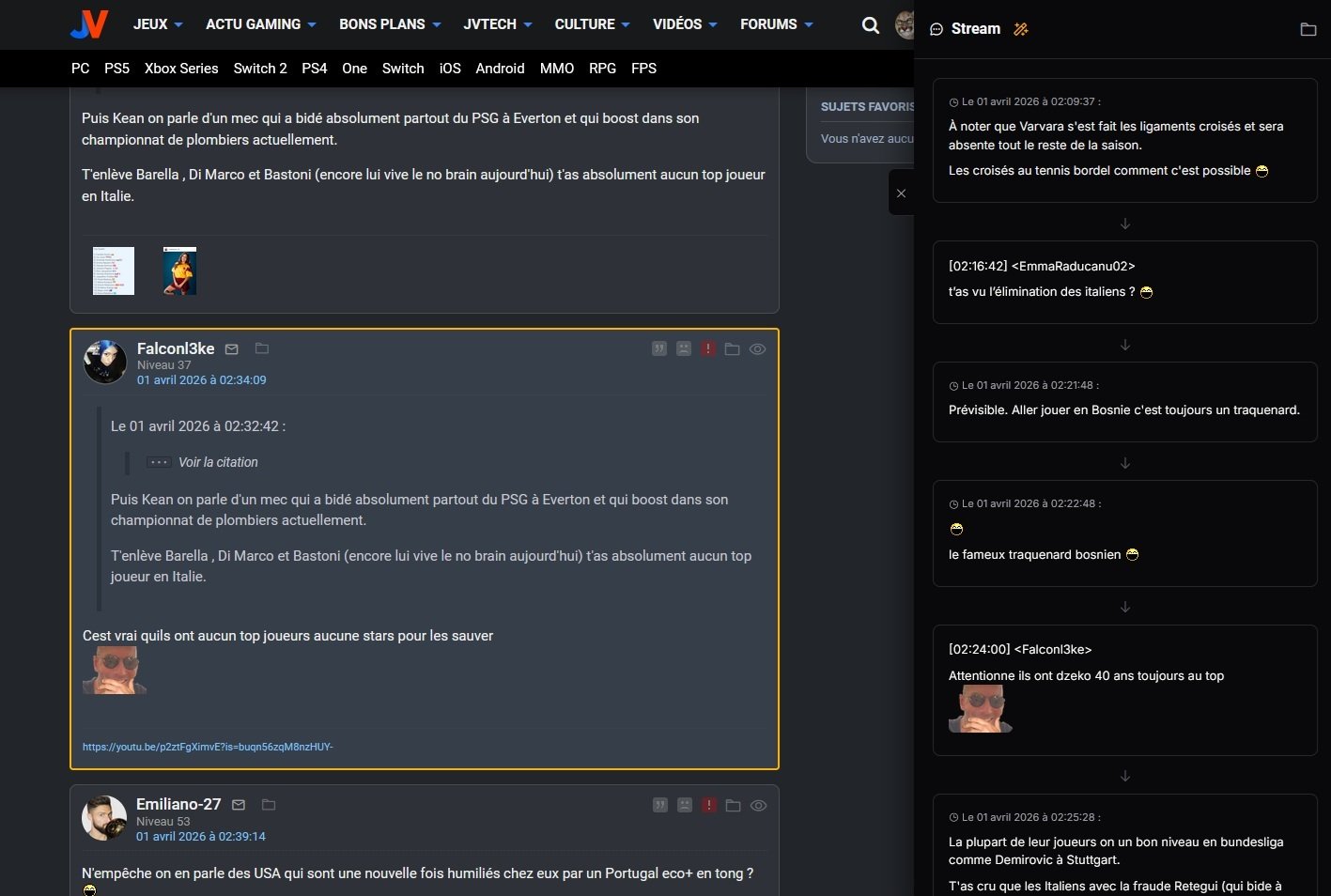Click the sunglasses sticker in the Stream dzeko message
Screen dimensions: 1331x896
[981, 709]
